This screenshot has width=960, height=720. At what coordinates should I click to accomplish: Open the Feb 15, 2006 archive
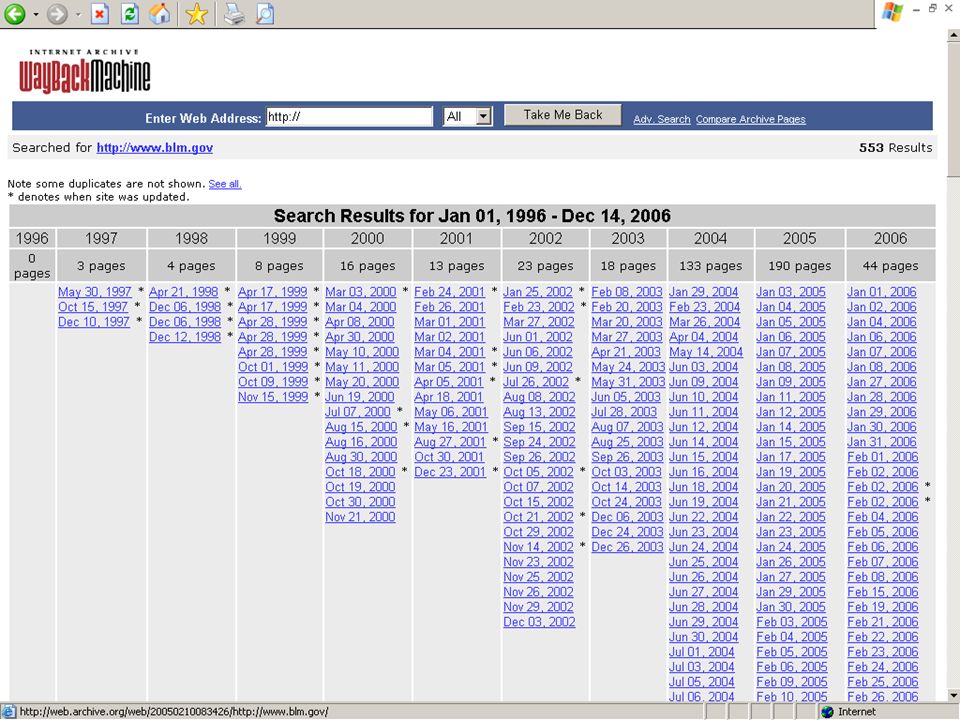coord(883,592)
